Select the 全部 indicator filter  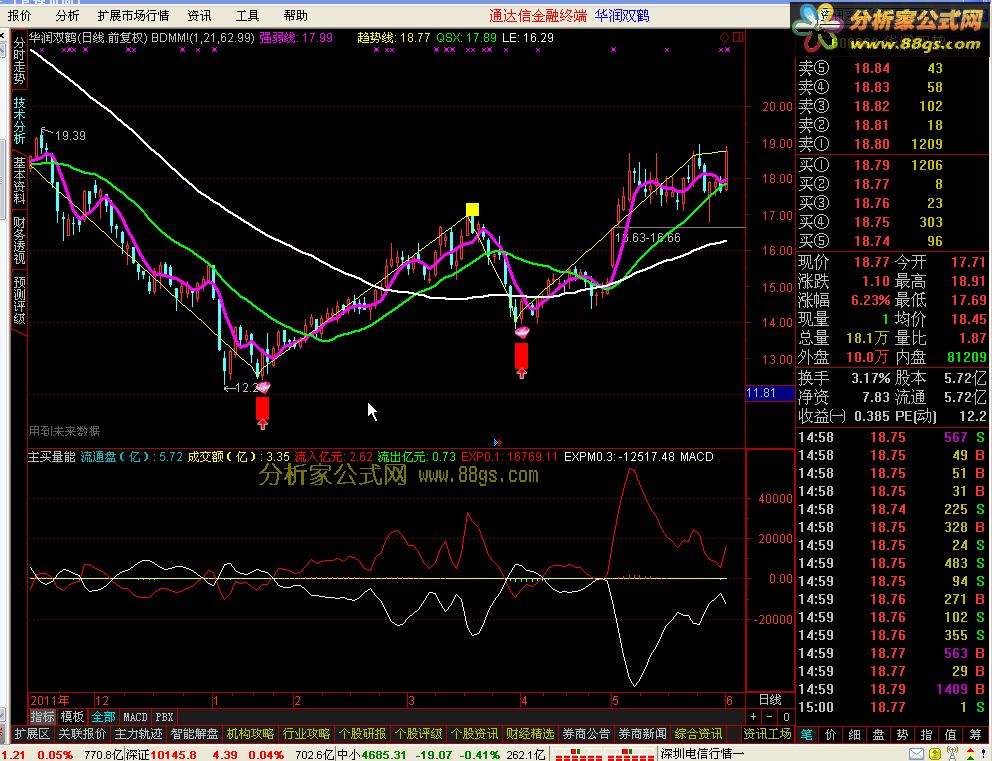[x=103, y=717]
